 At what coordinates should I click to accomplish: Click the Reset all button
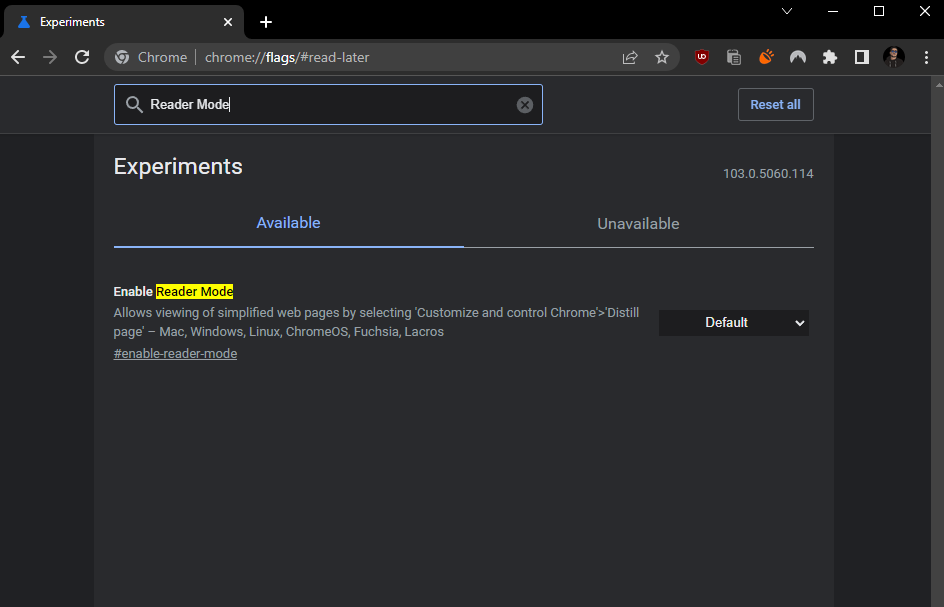pyautogui.click(x=775, y=104)
